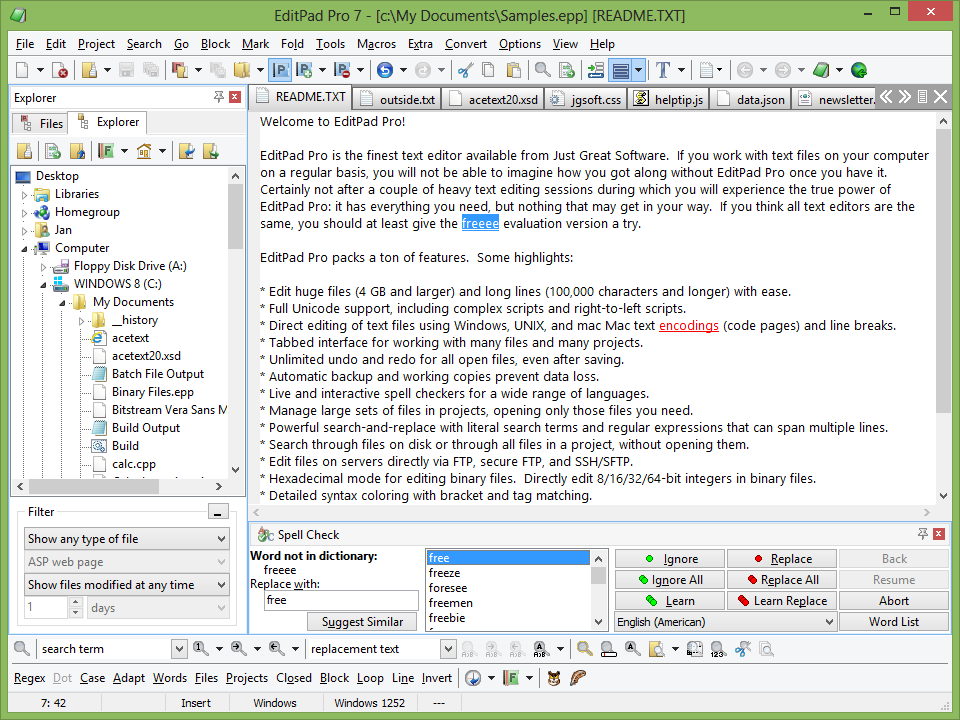This screenshot has width=960, height=720.
Task: Click the Open file folder icon
Action: (89, 70)
